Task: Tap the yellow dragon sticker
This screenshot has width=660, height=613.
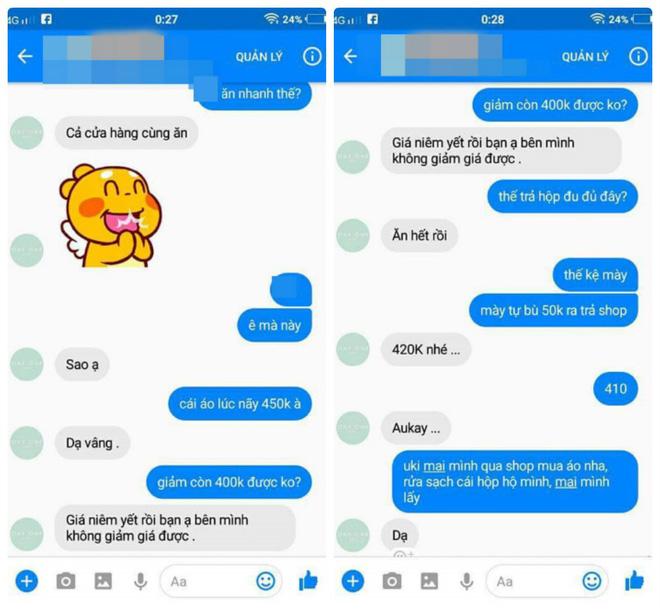Action: coord(109,216)
